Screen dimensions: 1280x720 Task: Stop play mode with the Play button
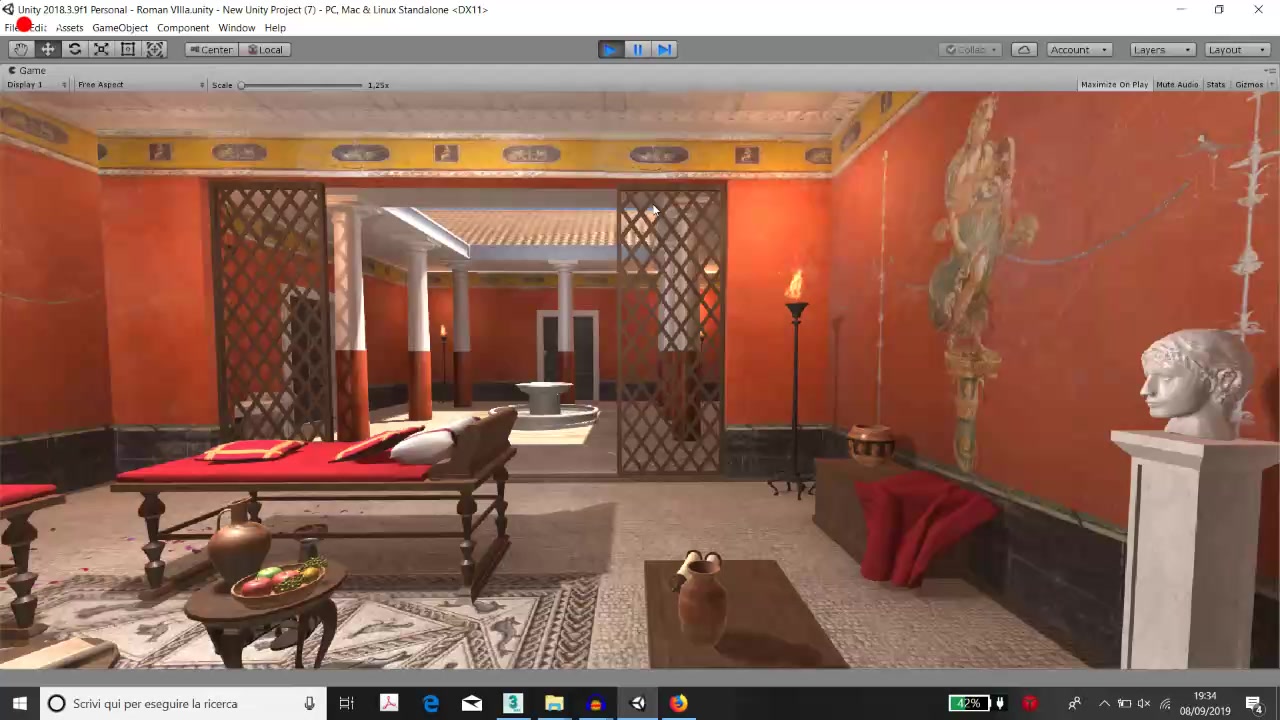click(x=610, y=49)
